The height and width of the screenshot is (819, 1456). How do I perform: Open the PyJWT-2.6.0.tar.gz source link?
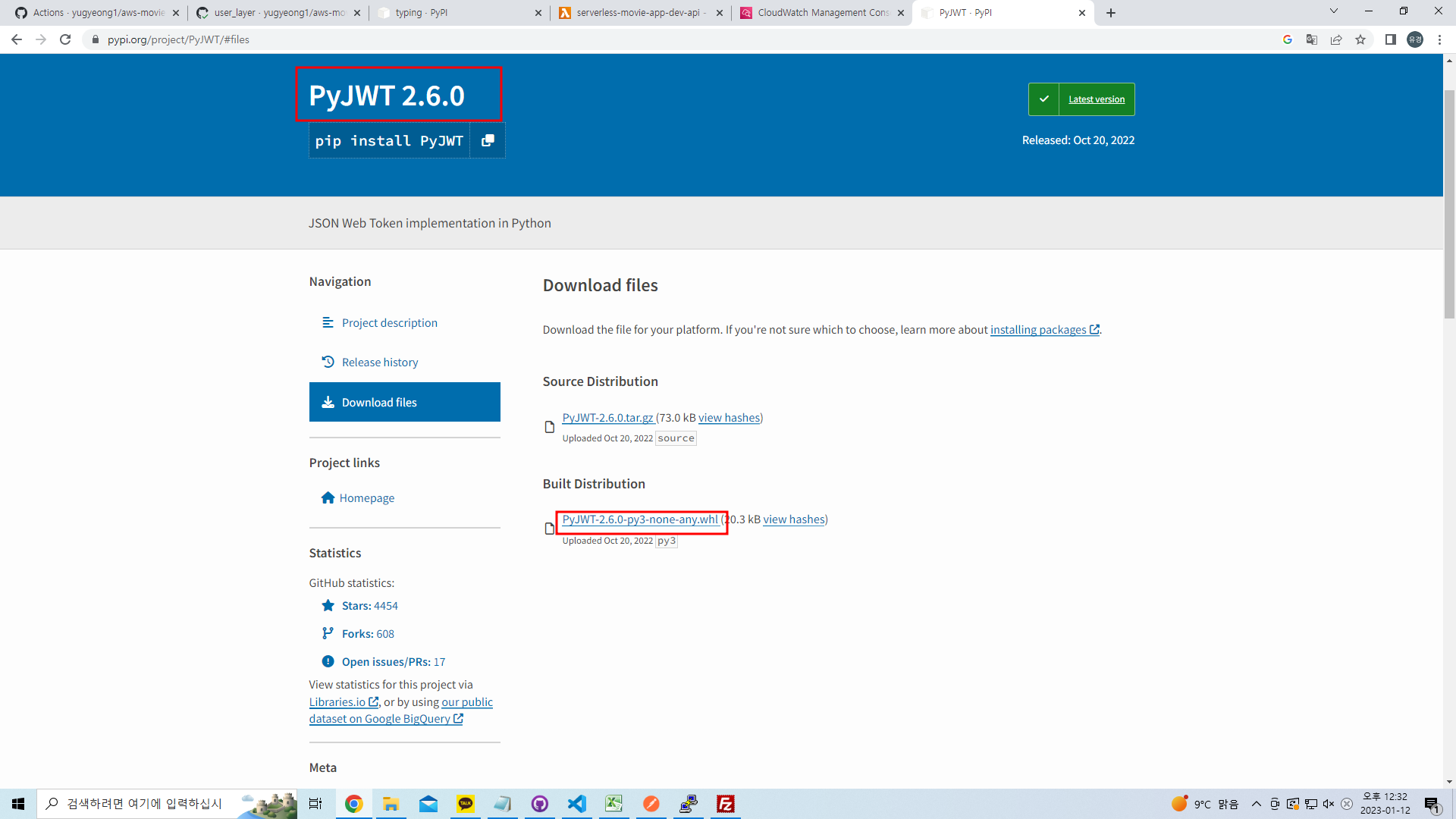[607, 418]
